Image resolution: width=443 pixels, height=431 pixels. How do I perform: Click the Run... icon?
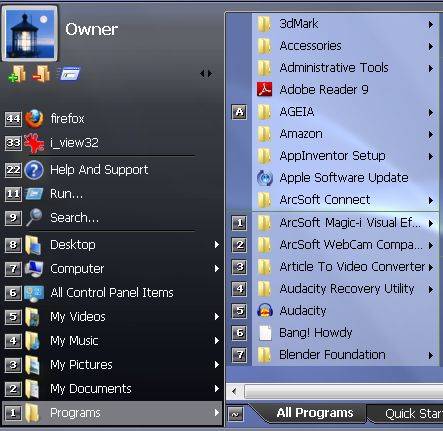34,194
